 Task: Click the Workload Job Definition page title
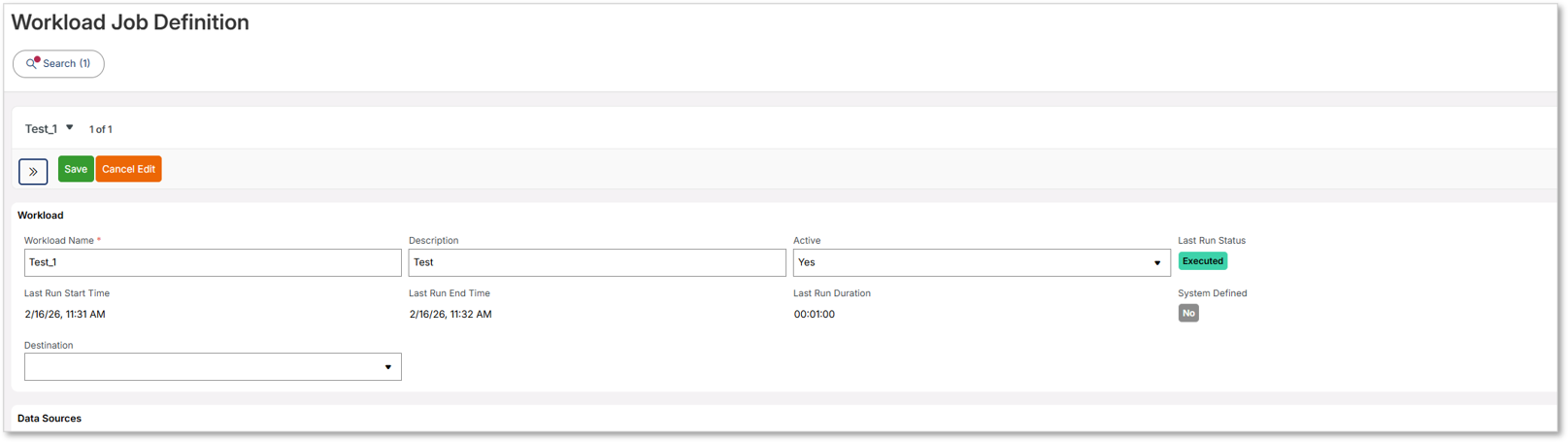point(130,22)
